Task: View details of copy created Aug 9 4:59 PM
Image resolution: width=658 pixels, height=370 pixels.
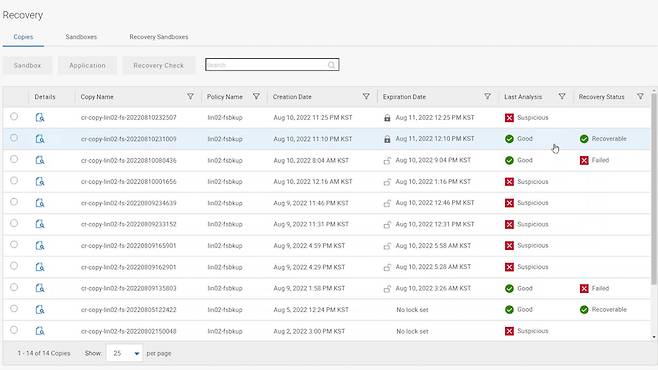Action: point(40,245)
